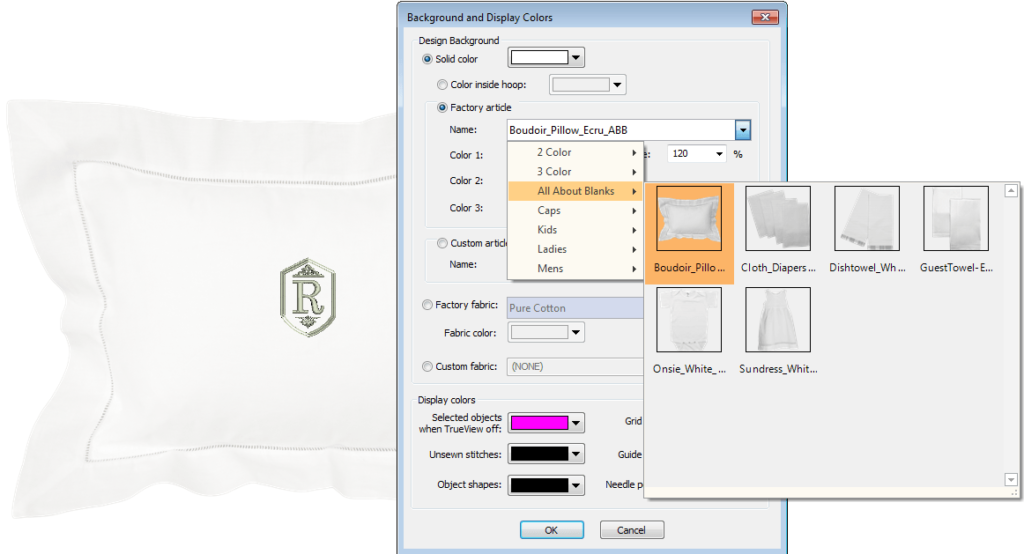This screenshot has height=554, width=1024.
Task: Choose the Factory fabric radio button
Action: pos(428,306)
